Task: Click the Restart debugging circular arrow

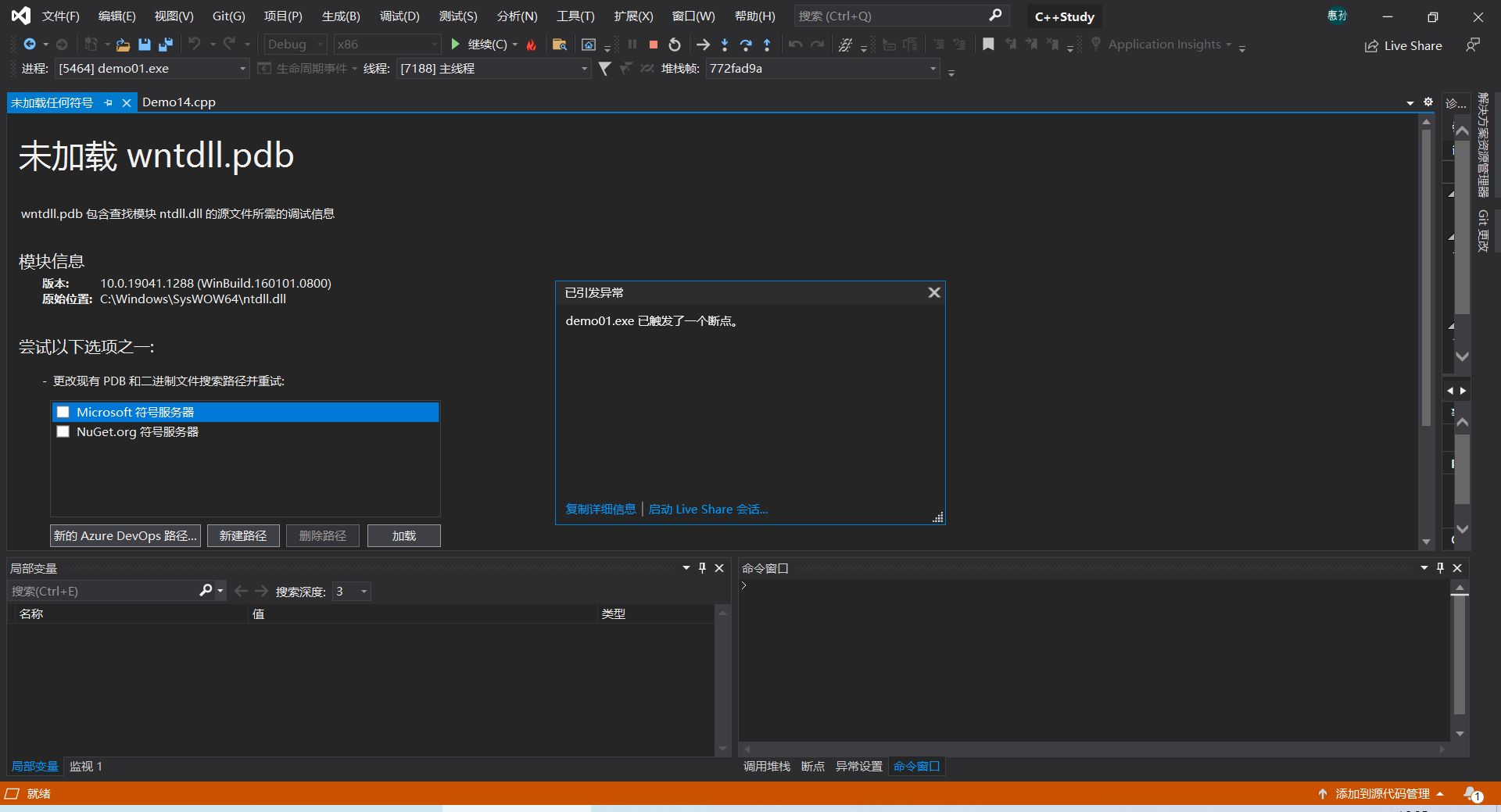Action: click(675, 45)
